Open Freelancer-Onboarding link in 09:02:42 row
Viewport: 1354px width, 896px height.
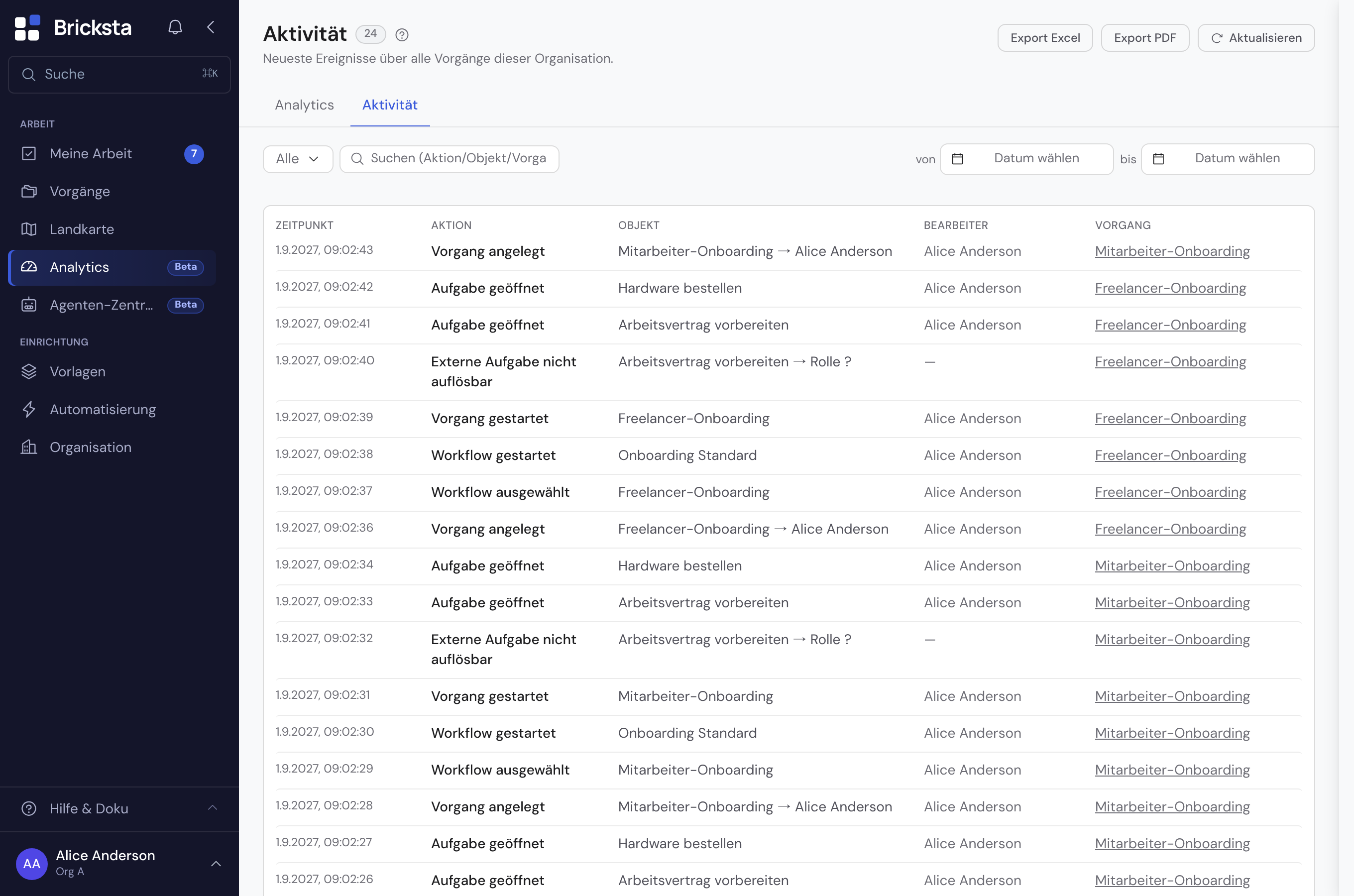click(x=1170, y=288)
